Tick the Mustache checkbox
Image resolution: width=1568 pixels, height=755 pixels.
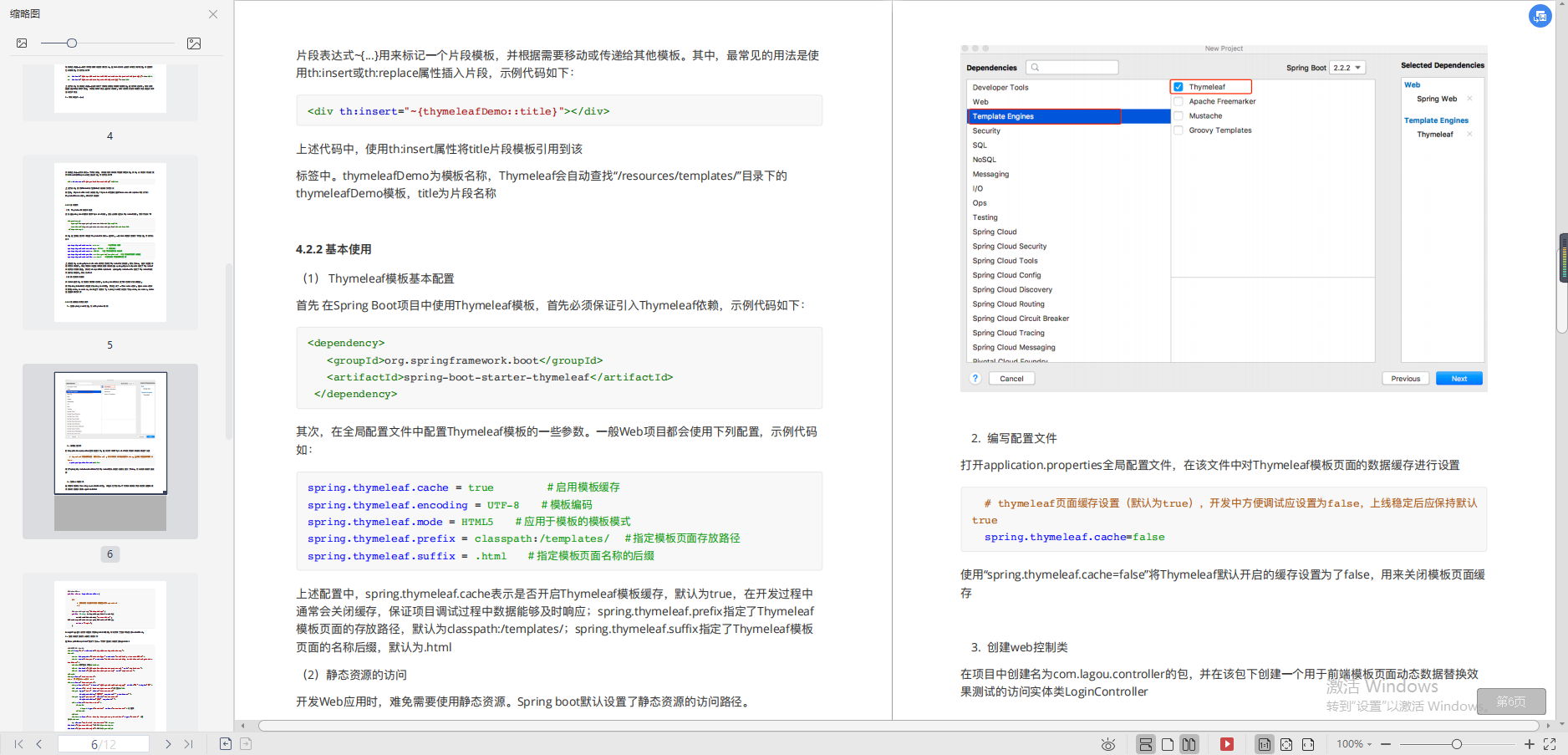pos(1179,116)
